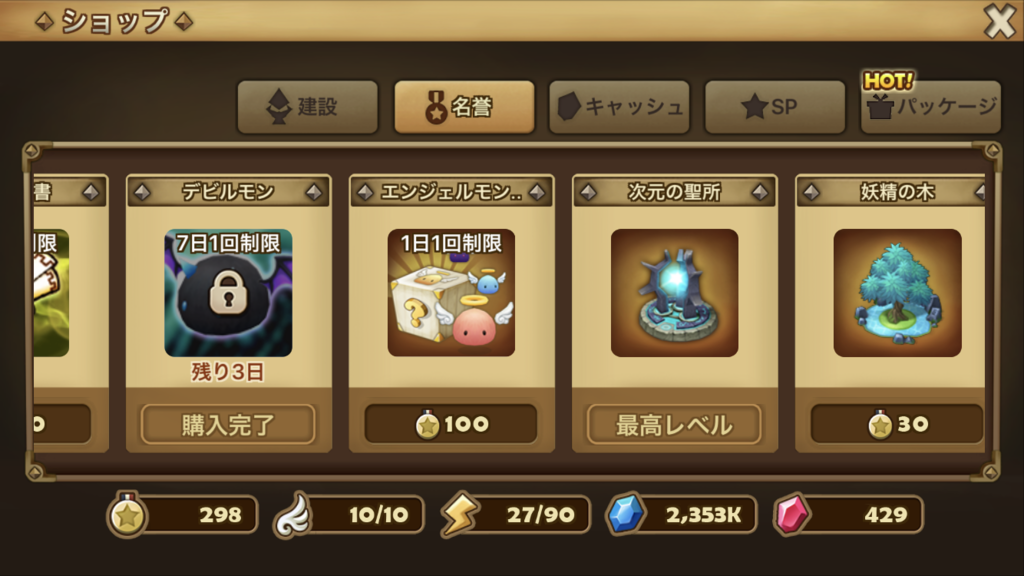Tap the glory medal icon showing 298
This screenshot has height=576, width=1024.
[x=127, y=515]
